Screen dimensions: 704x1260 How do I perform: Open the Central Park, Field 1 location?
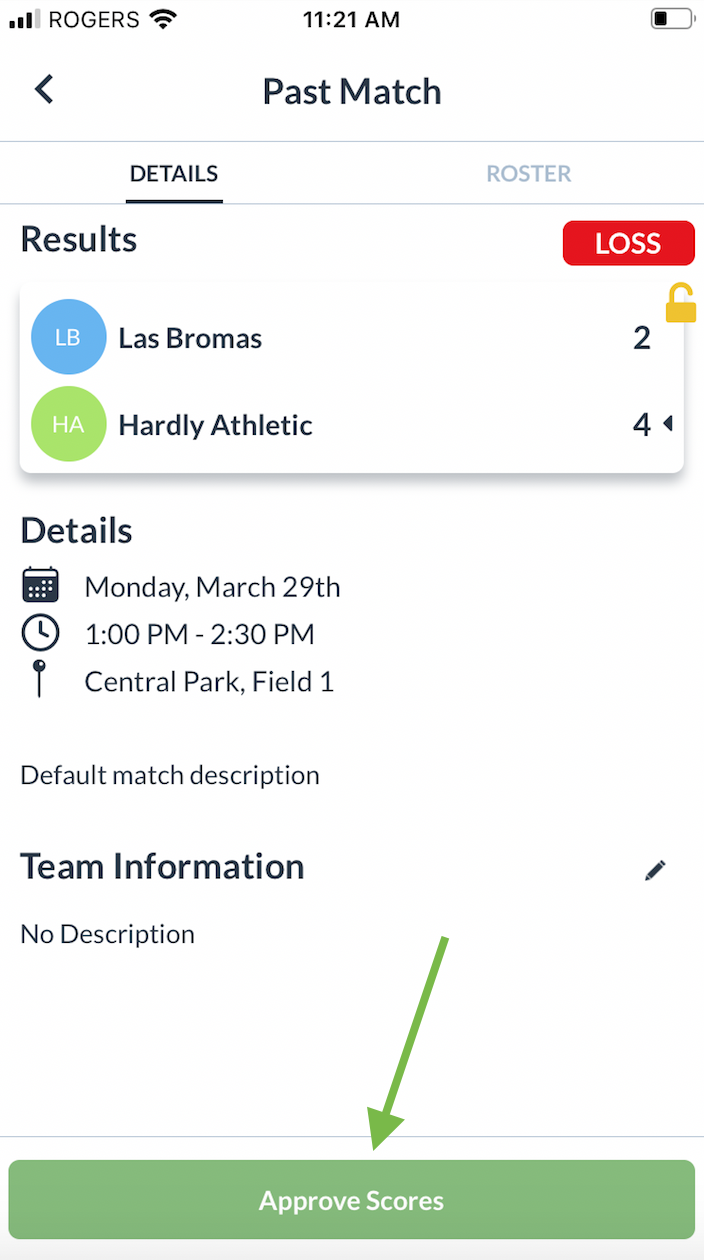[x=209, y=682]
